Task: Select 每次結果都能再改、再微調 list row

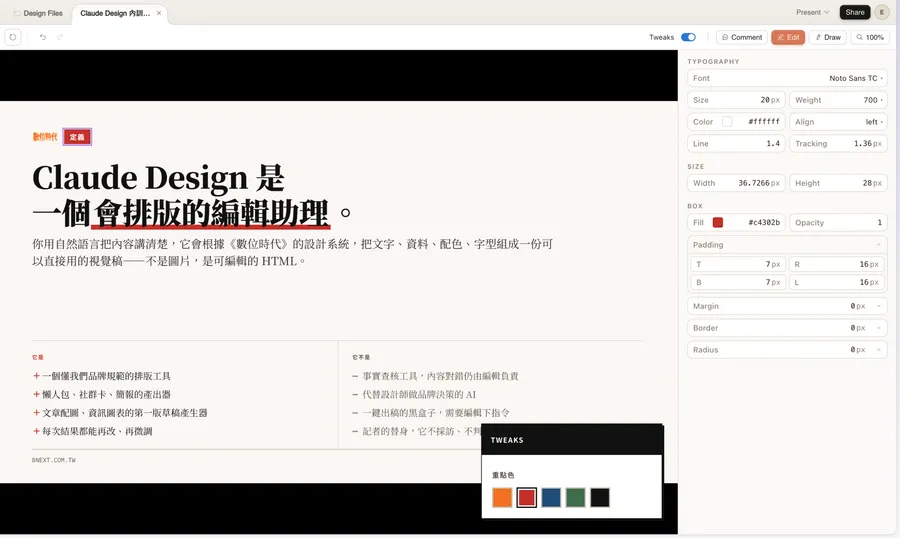Action: pos(93,431)
